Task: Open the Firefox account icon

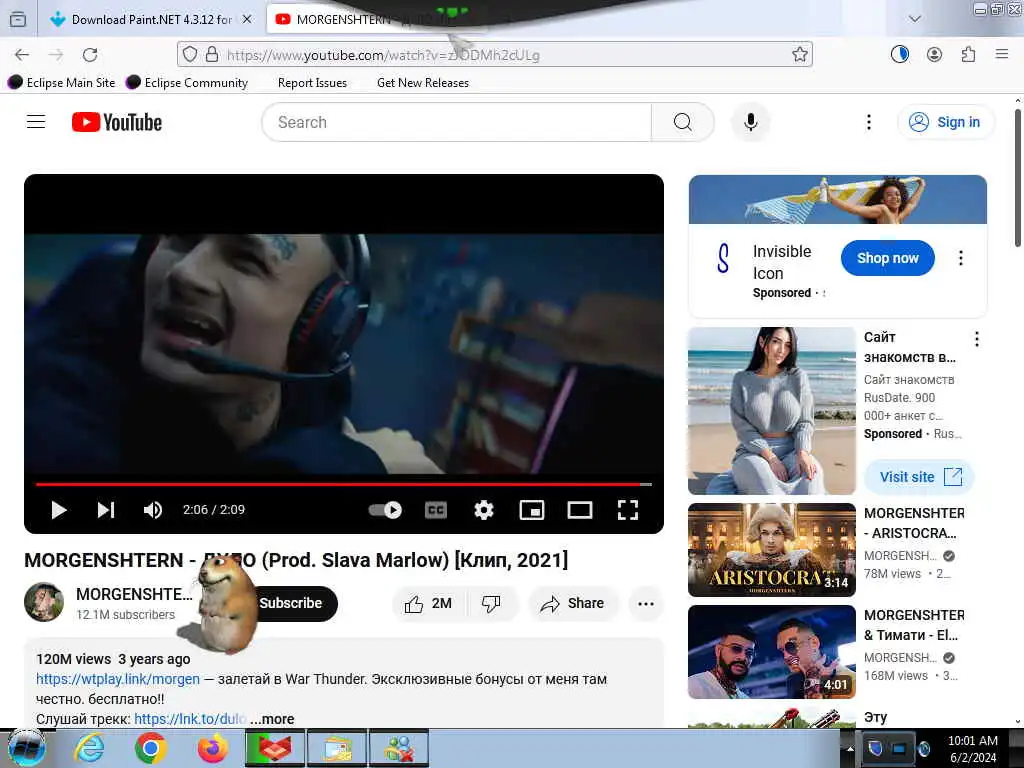Action: click(935, 55)
